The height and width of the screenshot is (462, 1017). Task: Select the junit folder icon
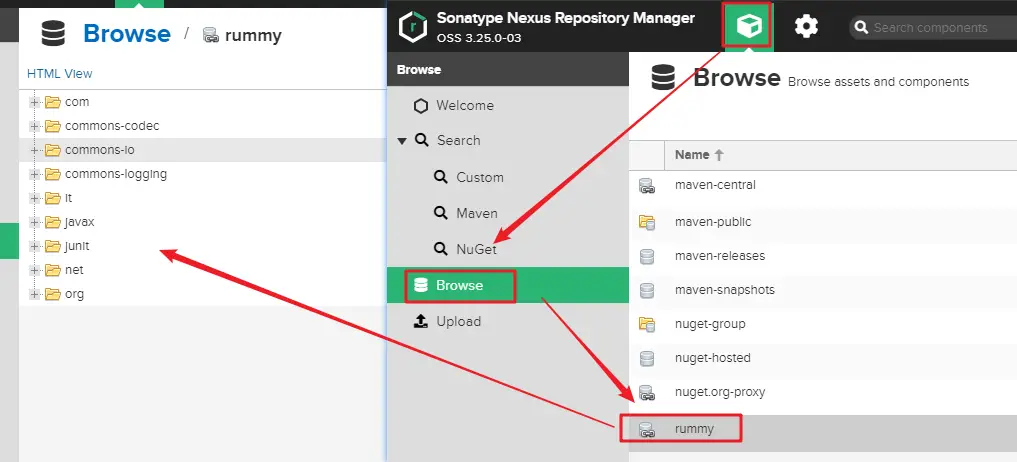pyautogui.click(x=53, y=246)
